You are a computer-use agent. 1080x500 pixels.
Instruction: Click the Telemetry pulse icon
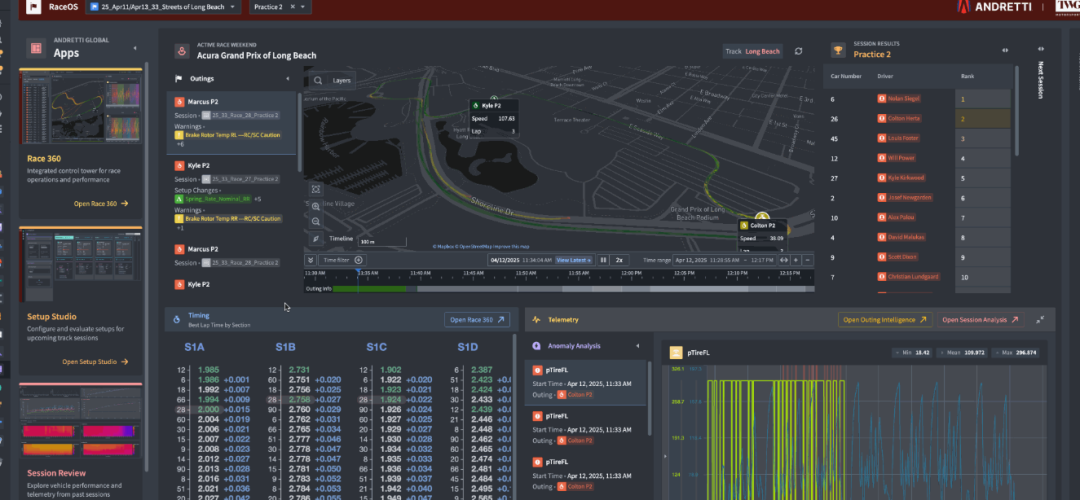(537, 320)
